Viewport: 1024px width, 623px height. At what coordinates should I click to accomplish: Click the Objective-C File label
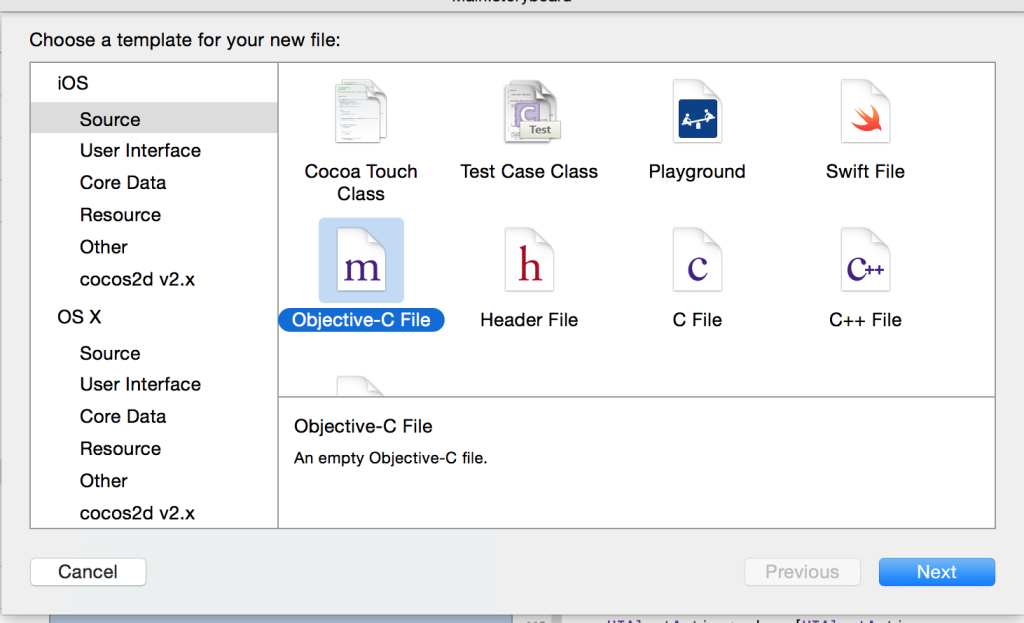pyautogui.click(x=361, y=319)
